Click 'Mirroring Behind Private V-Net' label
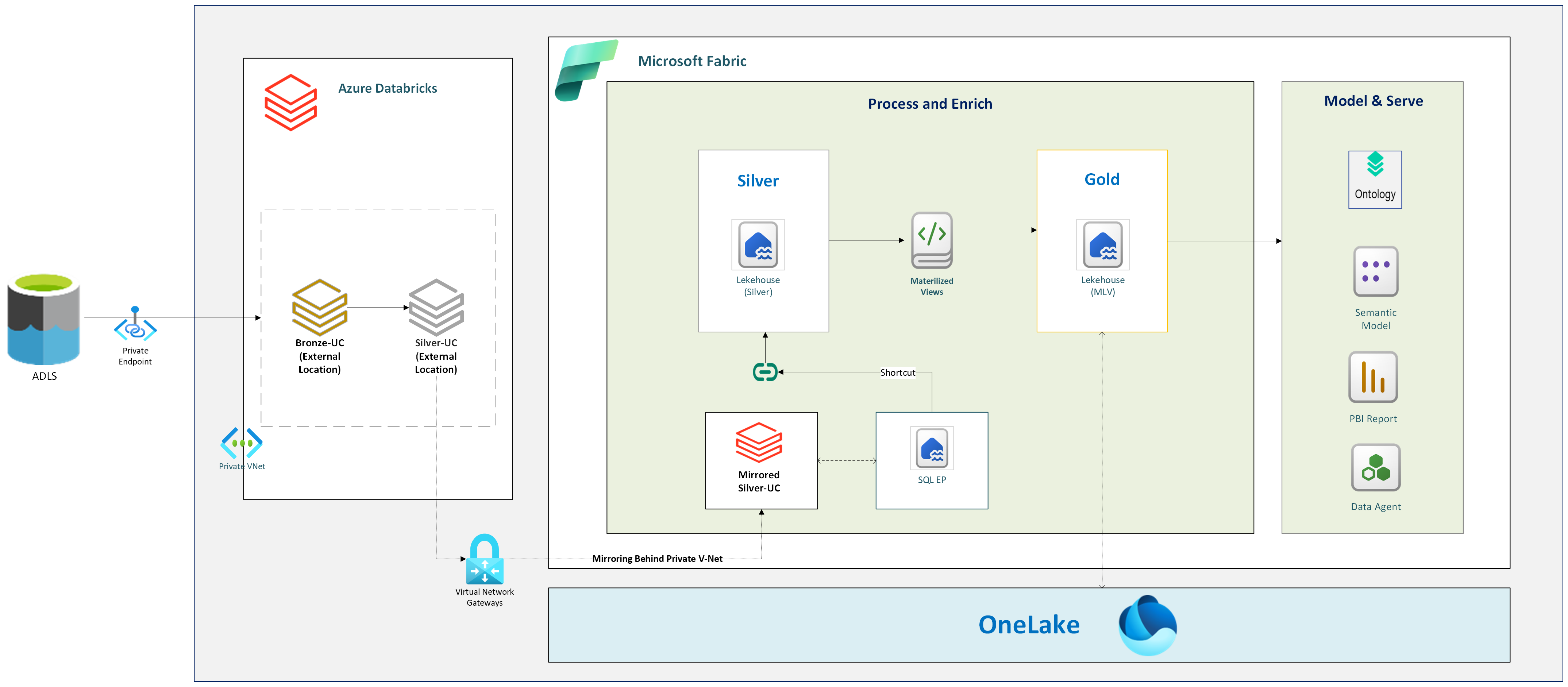Viewport: 1568px width, 687px height. tap(658, 559)
